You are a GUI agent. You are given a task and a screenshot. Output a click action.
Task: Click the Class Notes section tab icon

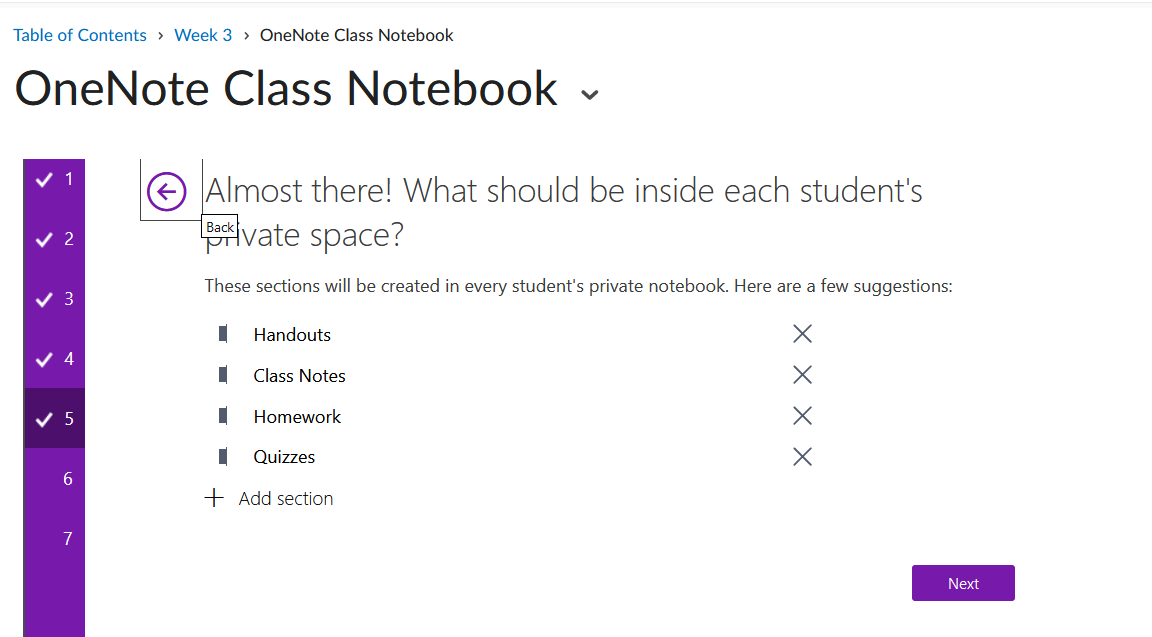click(x=223, y=375)
